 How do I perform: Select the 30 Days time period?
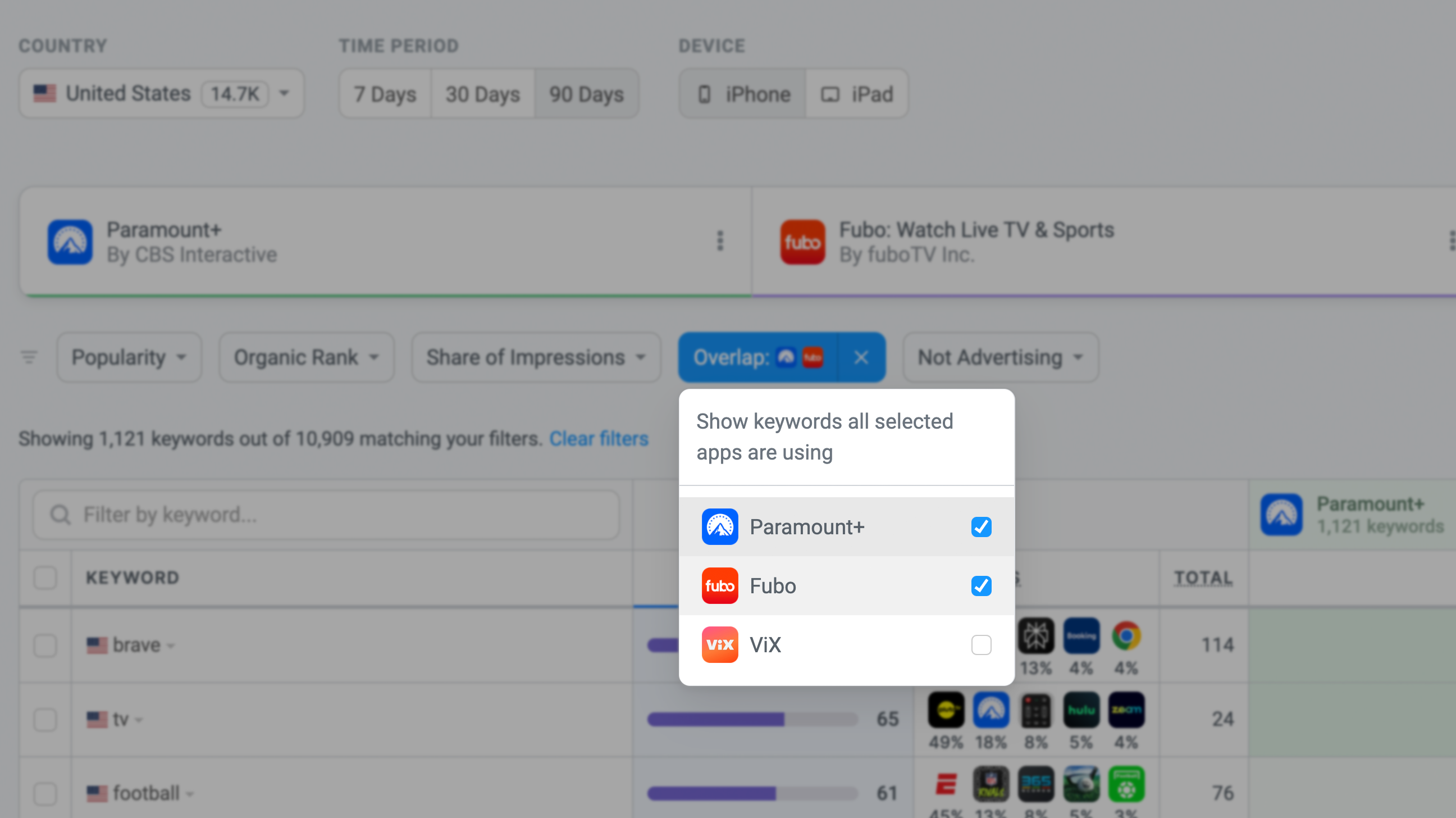(483, 93)
